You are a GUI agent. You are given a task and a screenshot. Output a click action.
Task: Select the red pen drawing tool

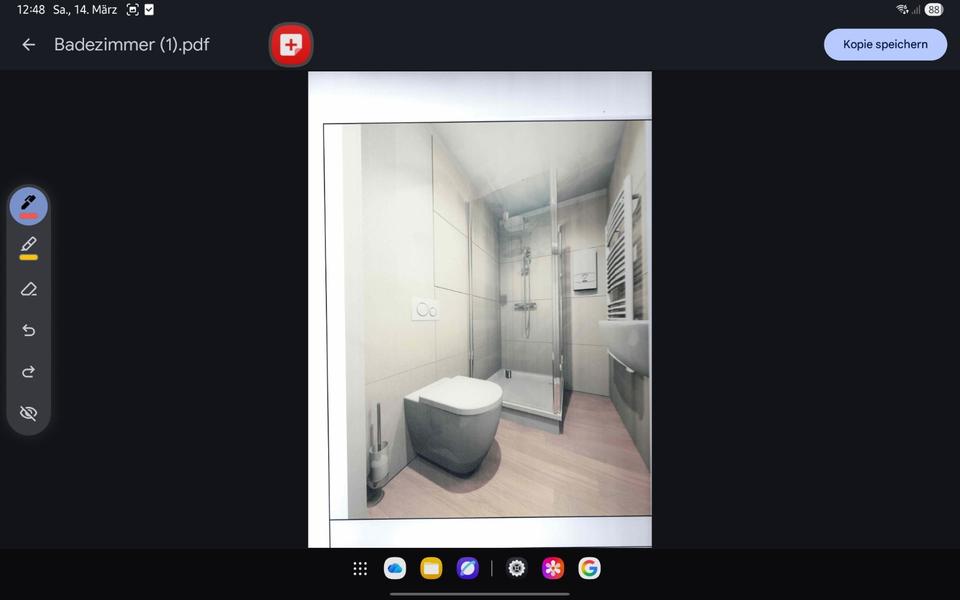[x=28, y=206]
